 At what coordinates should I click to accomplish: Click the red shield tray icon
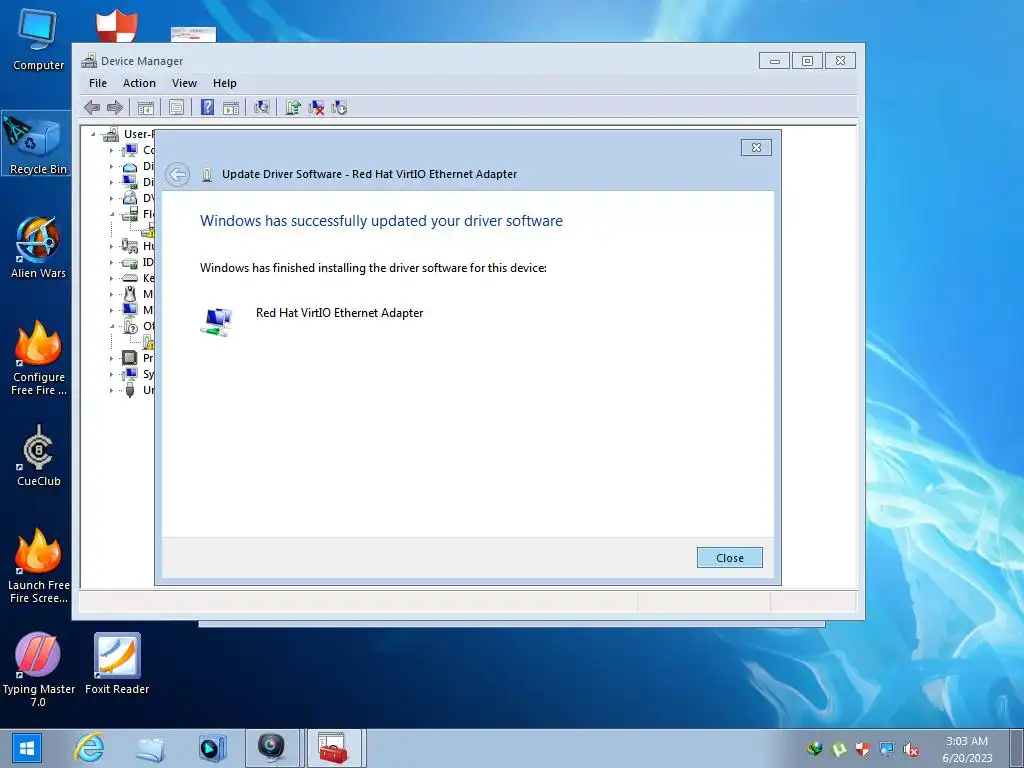863,749
